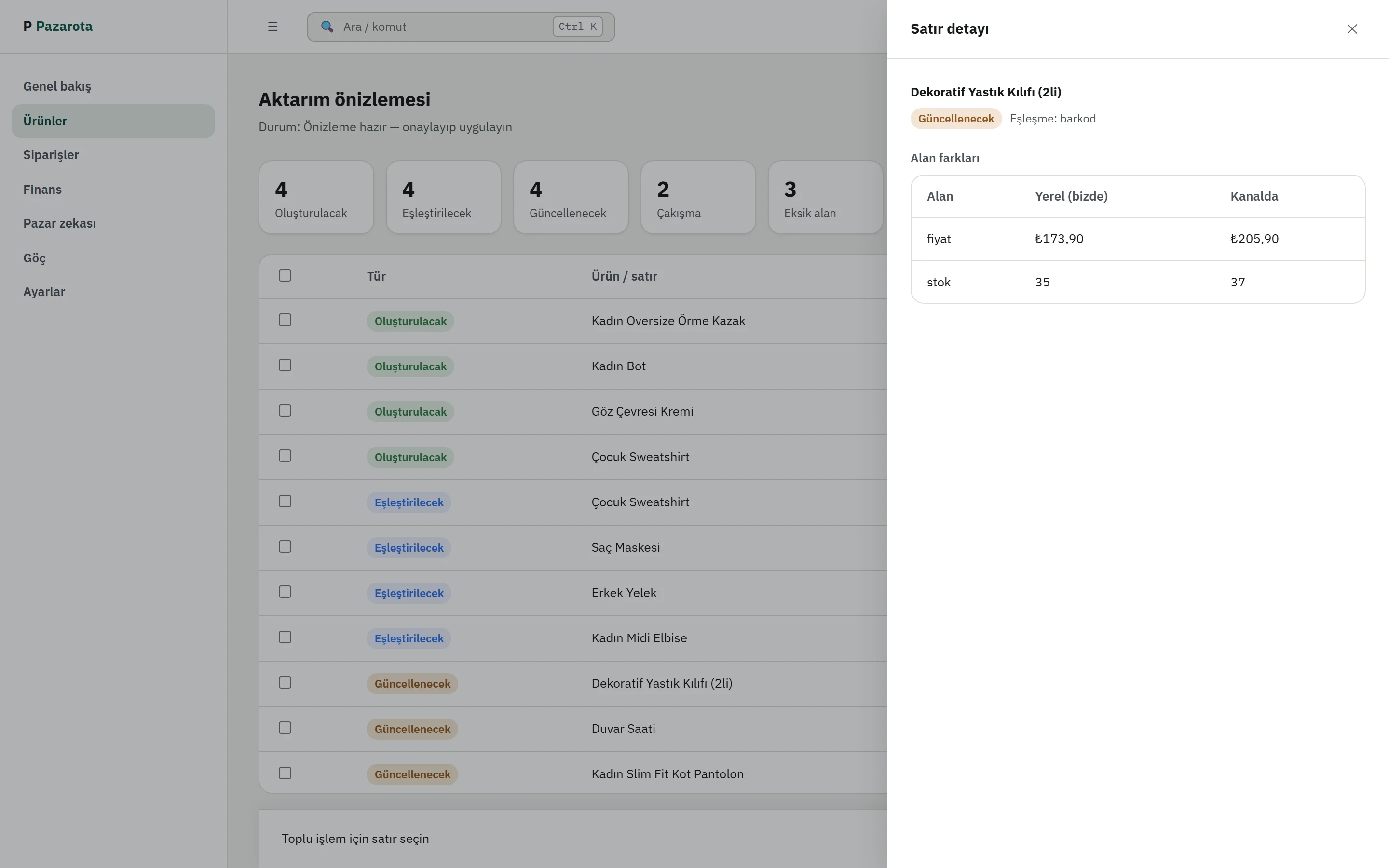The height and width of the screenshot is (868, 1389).
Task: Click the search magnifier icon
Action: point(327,27)
